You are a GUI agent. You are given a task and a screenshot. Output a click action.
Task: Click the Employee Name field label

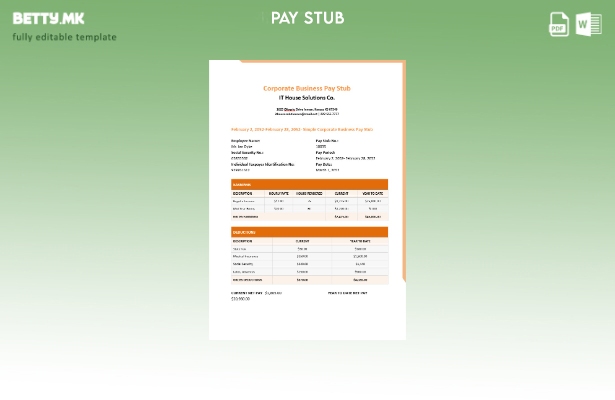pyautogui.click(x=246, y=141)
